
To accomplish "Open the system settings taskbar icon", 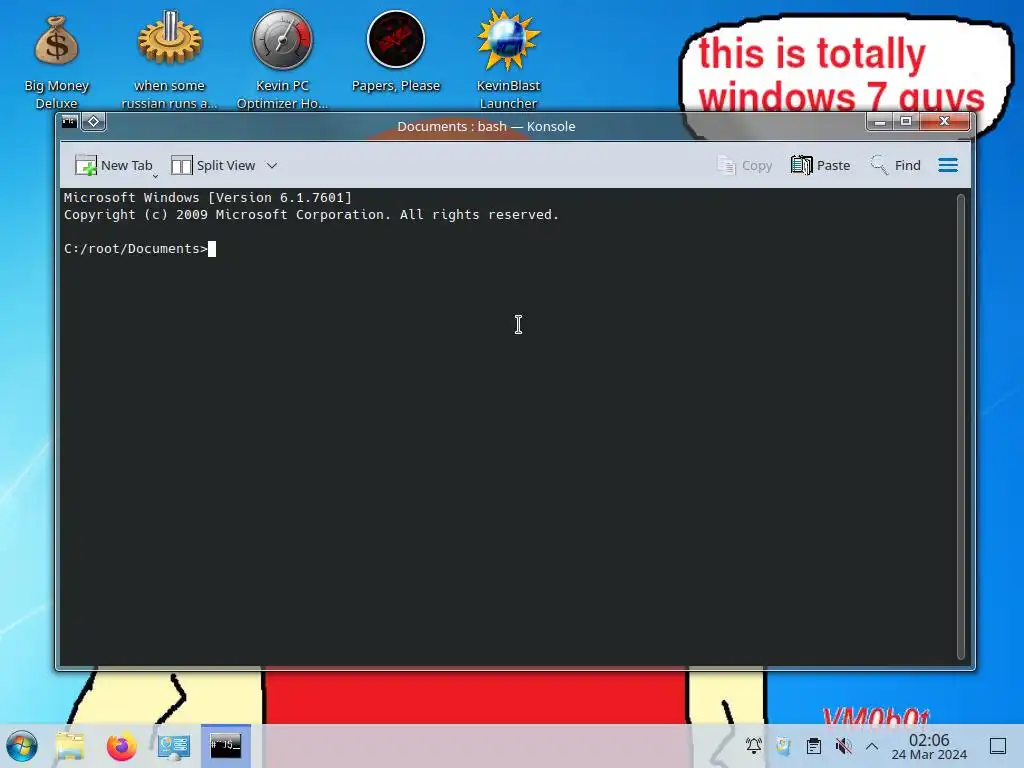I will pyautogui.click(x=174, y=746).
